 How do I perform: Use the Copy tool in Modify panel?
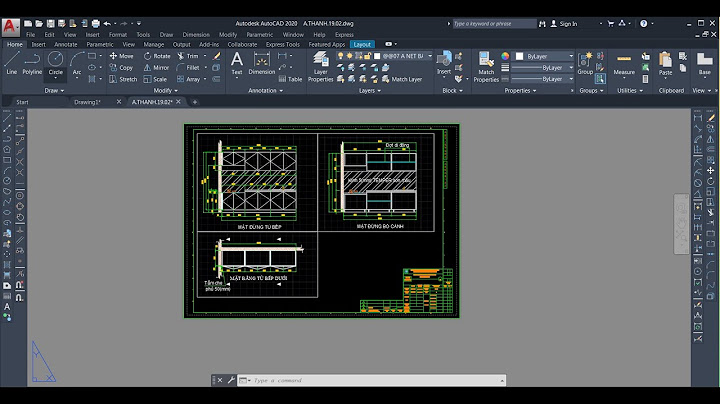(121, 67)
